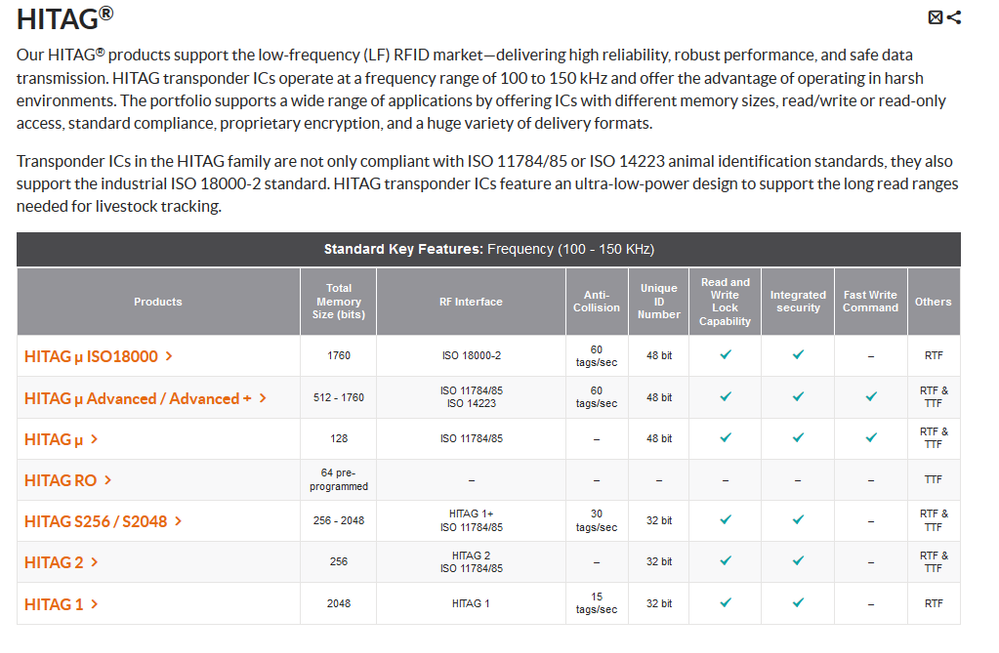Click the Read/Write Lock checkmark for HITAG µ ISO18000
Image resolution: width=999 pixels, height=653 pixels.
click(726, 355)
